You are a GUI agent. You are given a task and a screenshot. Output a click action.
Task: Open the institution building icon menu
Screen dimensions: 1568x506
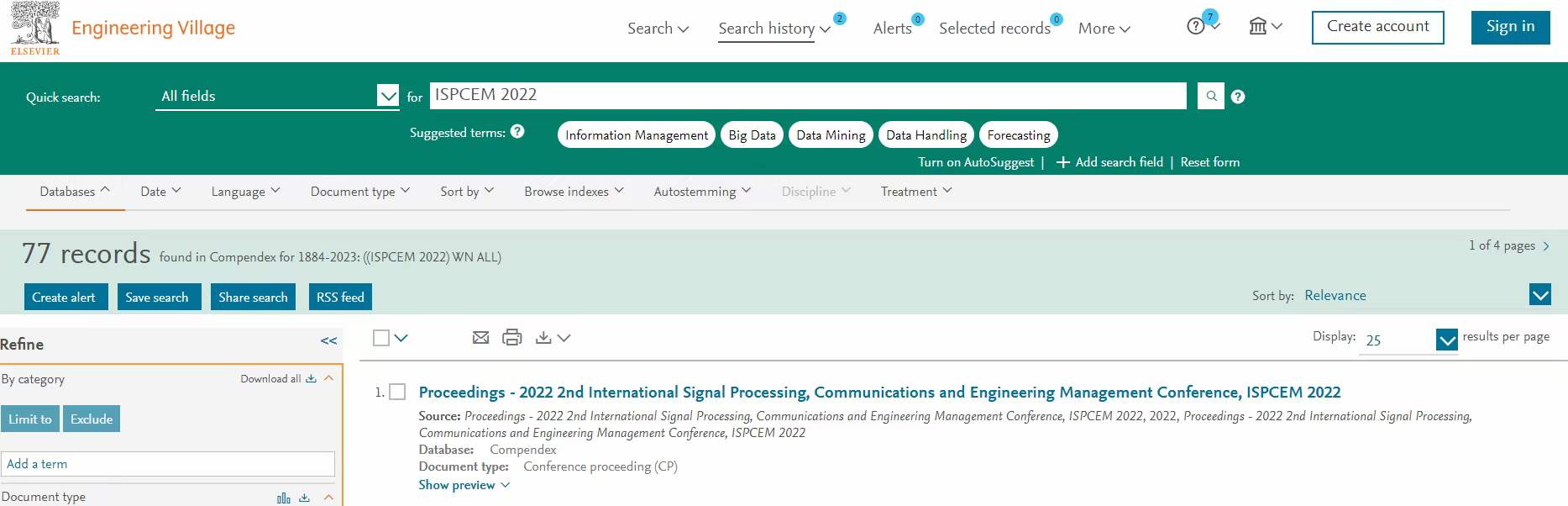[1265, 27]
